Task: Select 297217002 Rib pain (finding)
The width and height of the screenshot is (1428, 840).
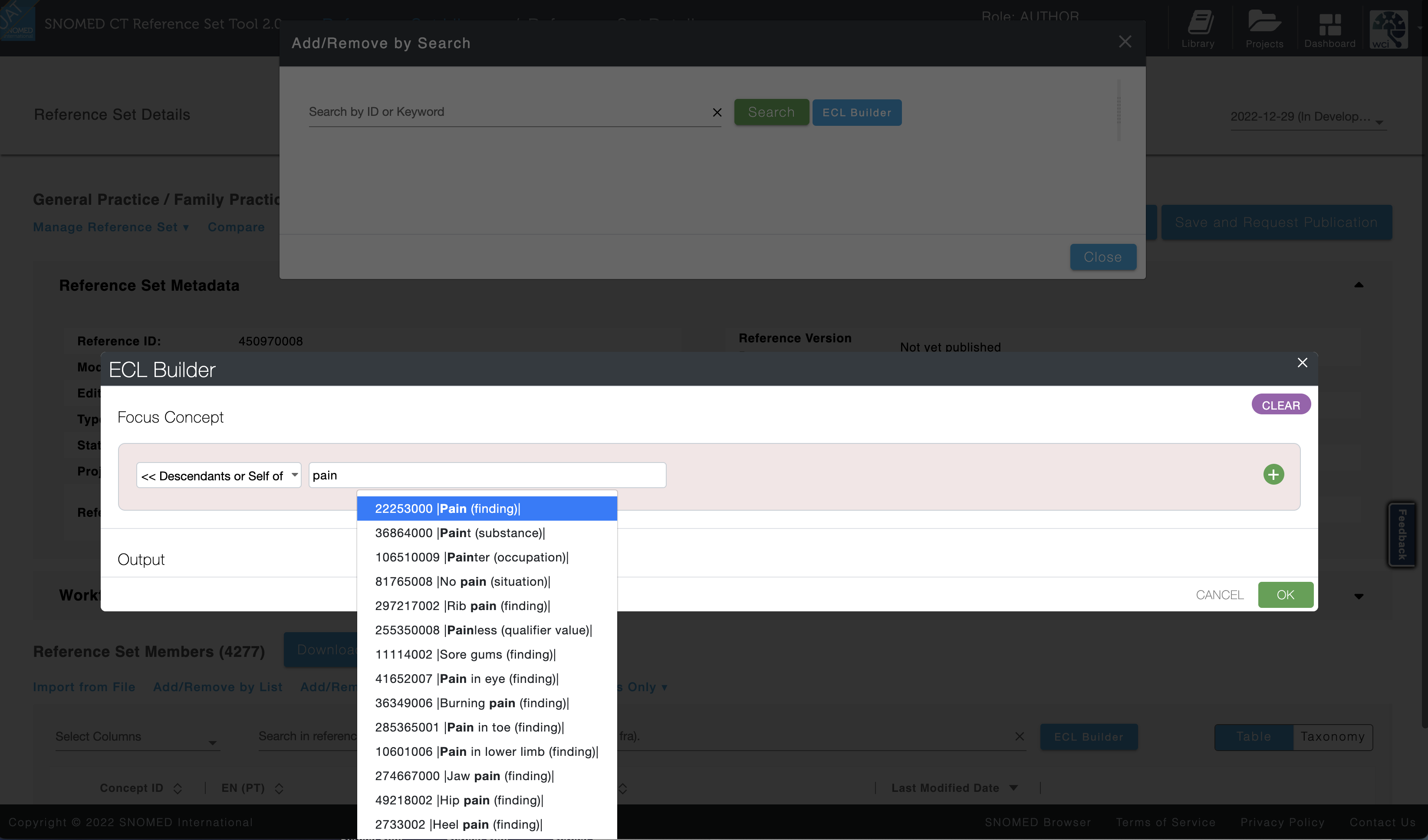Action: pyautogui.click(x=487, y=606)
